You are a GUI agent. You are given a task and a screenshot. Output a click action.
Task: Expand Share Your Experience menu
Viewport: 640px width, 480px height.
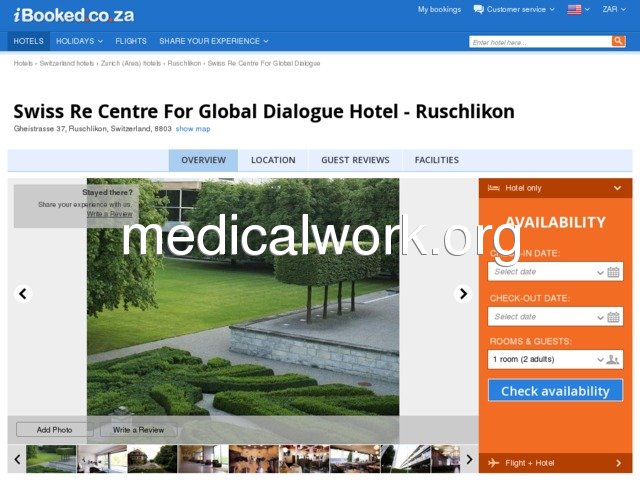pos(213,41)
